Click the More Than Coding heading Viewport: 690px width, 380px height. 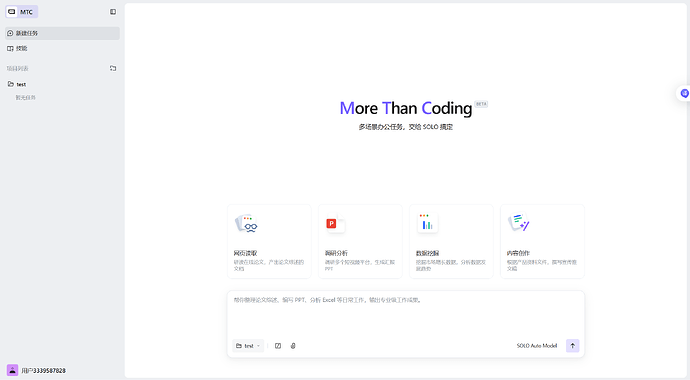pos(405,108)
